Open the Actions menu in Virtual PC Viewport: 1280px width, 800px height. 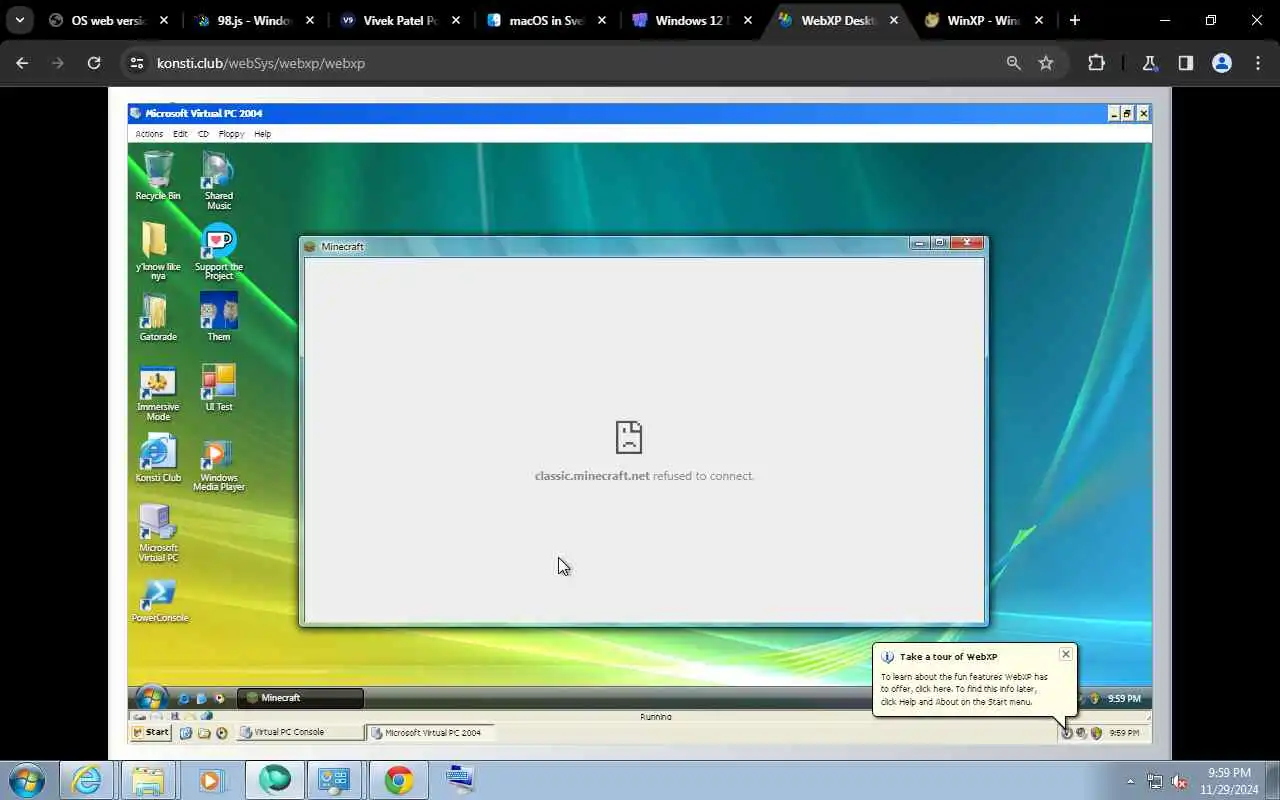coord(149,134)
